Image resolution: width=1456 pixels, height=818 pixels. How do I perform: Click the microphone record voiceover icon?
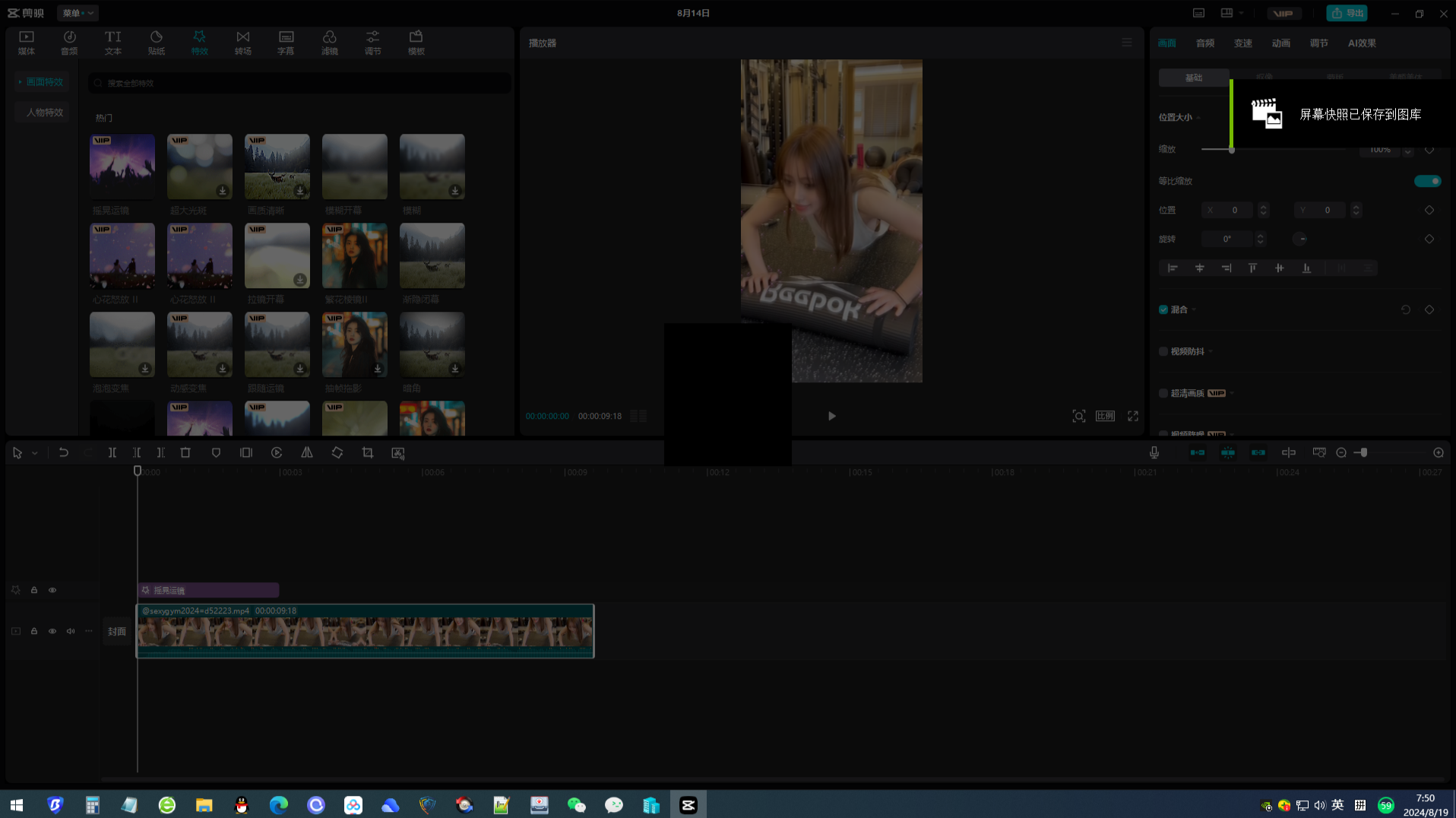click(x=1154, y=452)
